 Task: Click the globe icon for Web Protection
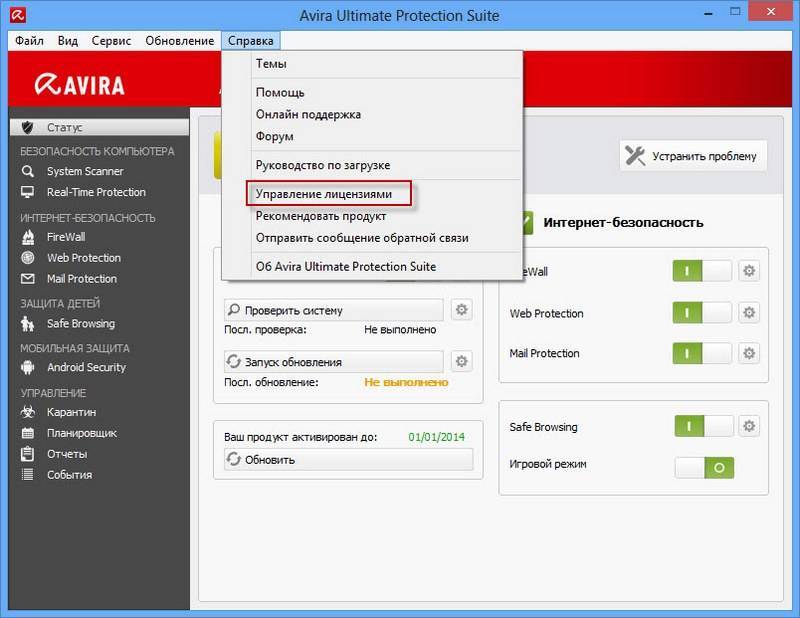[x=28, y=258]
